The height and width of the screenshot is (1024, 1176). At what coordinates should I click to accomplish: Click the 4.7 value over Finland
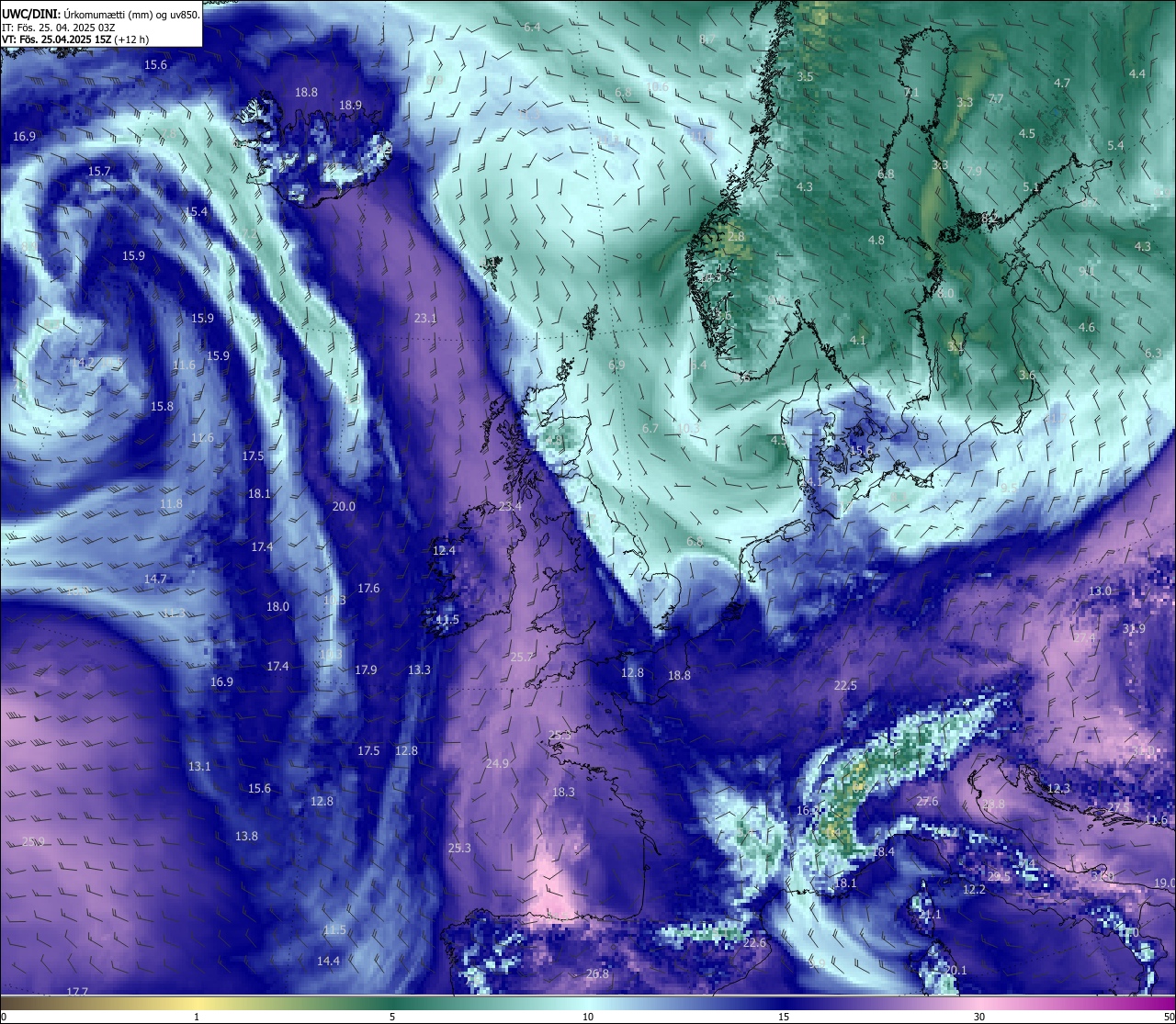coord(1062,84)
